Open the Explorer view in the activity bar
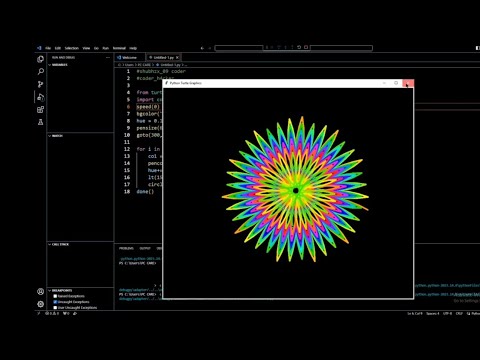The height and width of the screenshot is (360, 480). (x=40, y=59)
